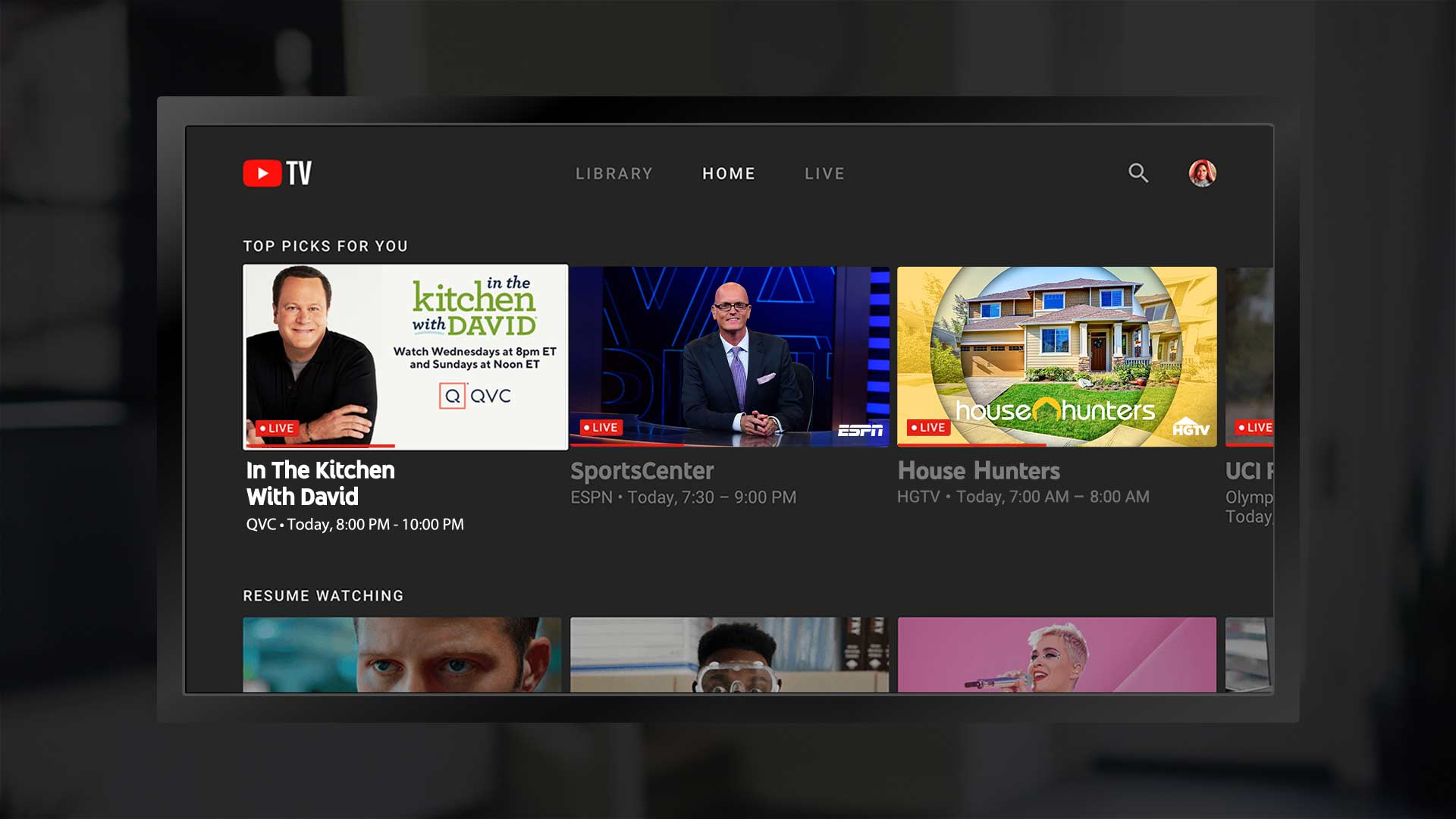Open the pink singer Resume Watching thumbnail
Screen dimensions: 1456x819
(x=1057, y=654)
